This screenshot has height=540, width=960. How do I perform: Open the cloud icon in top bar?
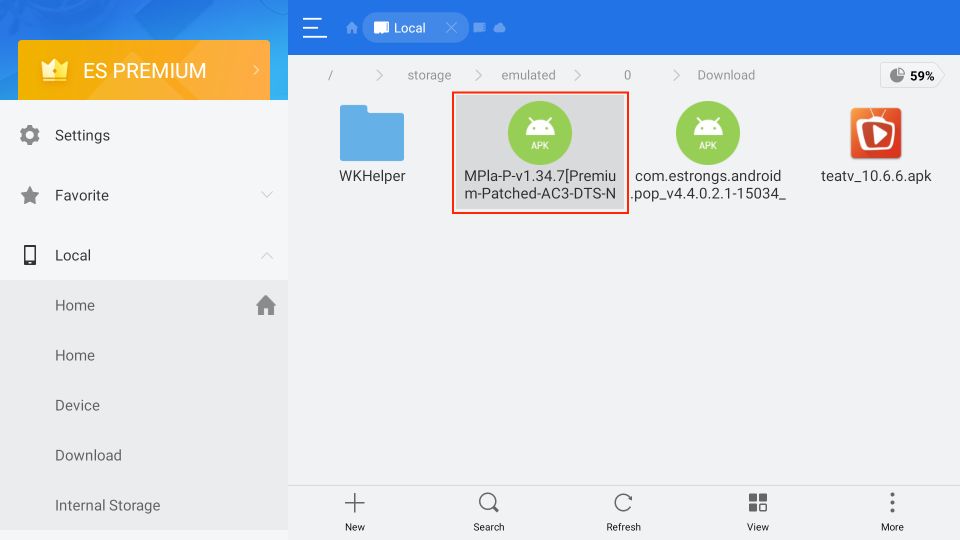[500, 28]
